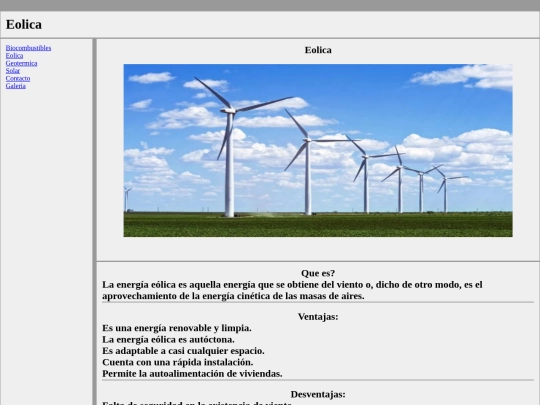This screenshot has width=540, height=405.
Task: Visit the Galeria link
Action: pyautogui.click(x=15, y=86)
